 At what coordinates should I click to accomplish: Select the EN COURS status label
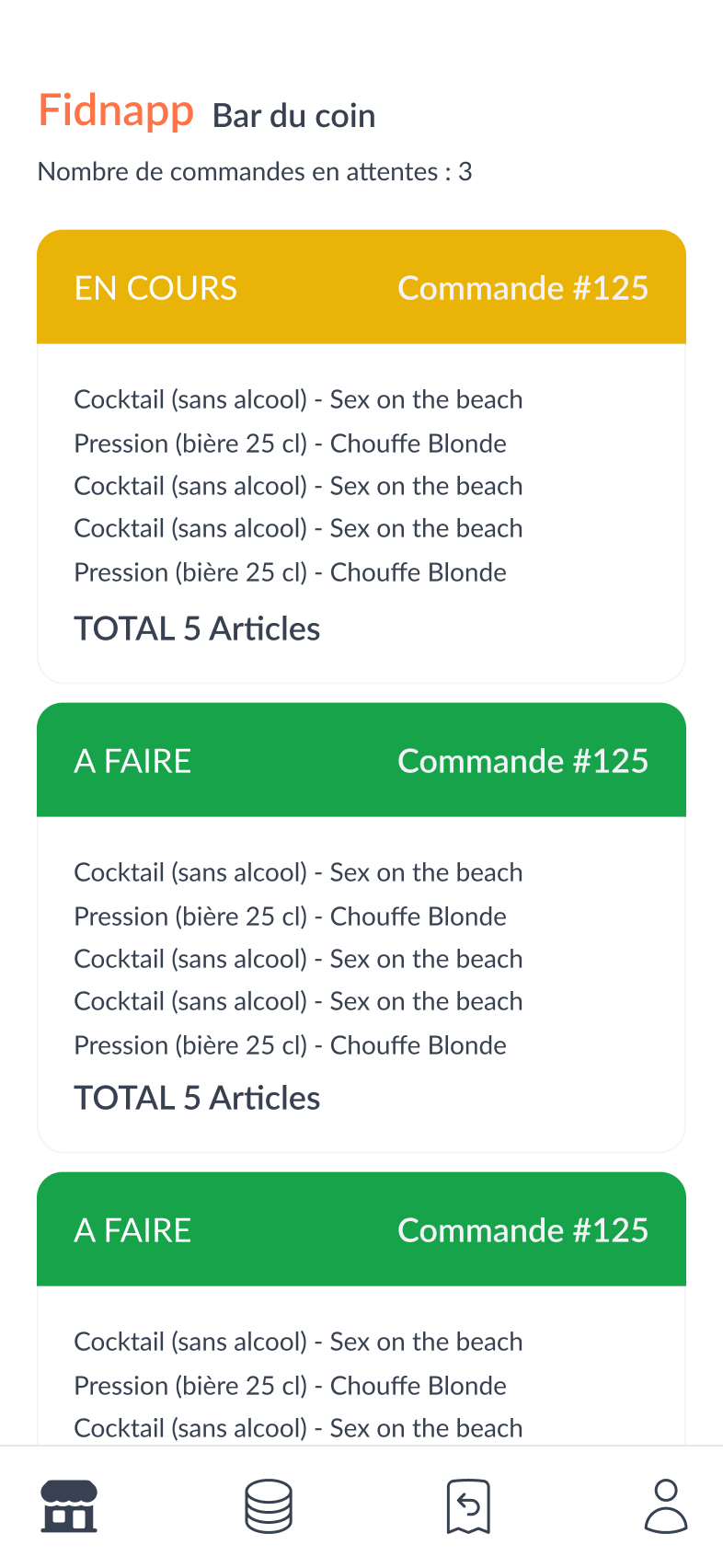click(x=155, y=288)
